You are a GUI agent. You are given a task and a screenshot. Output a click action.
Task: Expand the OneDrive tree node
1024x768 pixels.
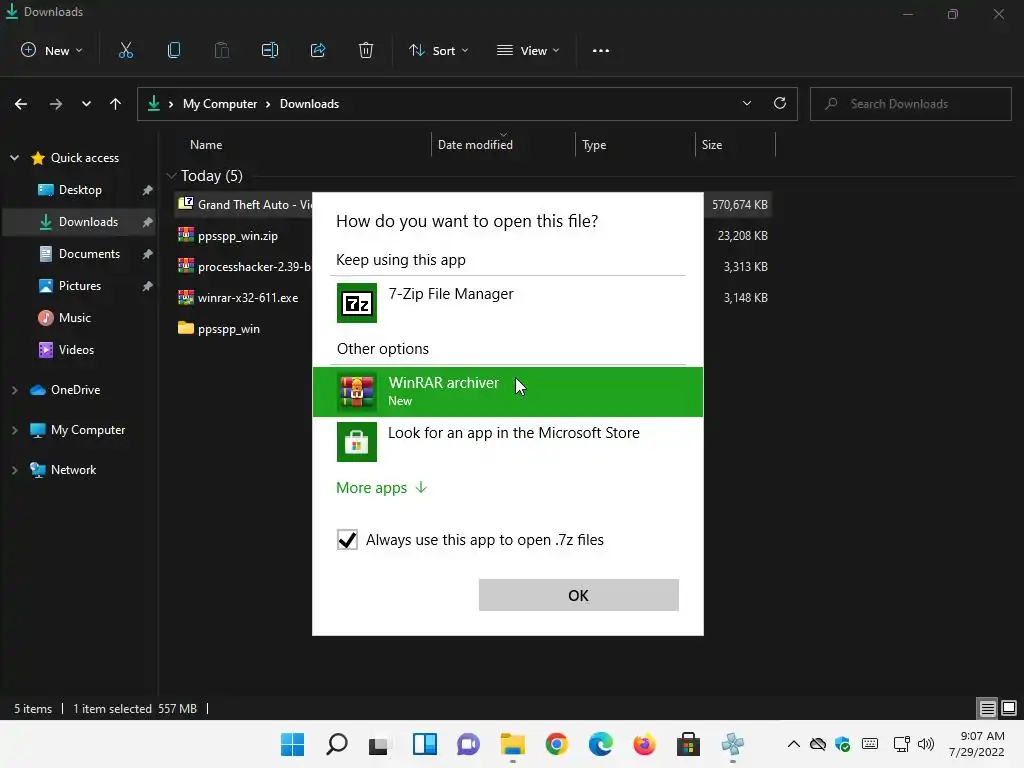coord(14,390)
